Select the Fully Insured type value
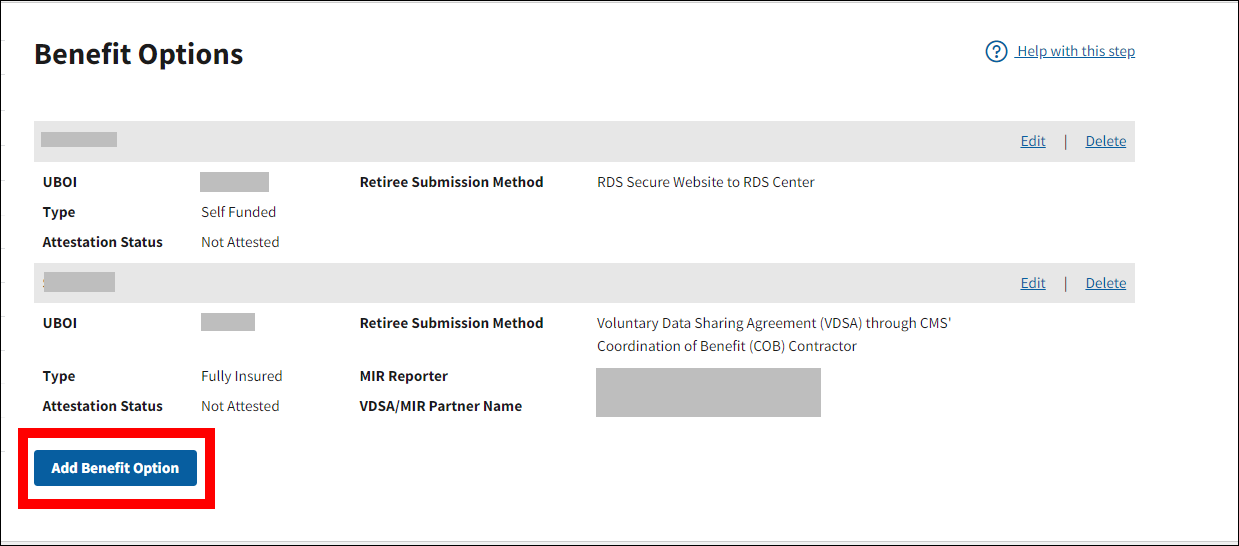Screen dimensions: 1239x546 (x=241, y=376)
